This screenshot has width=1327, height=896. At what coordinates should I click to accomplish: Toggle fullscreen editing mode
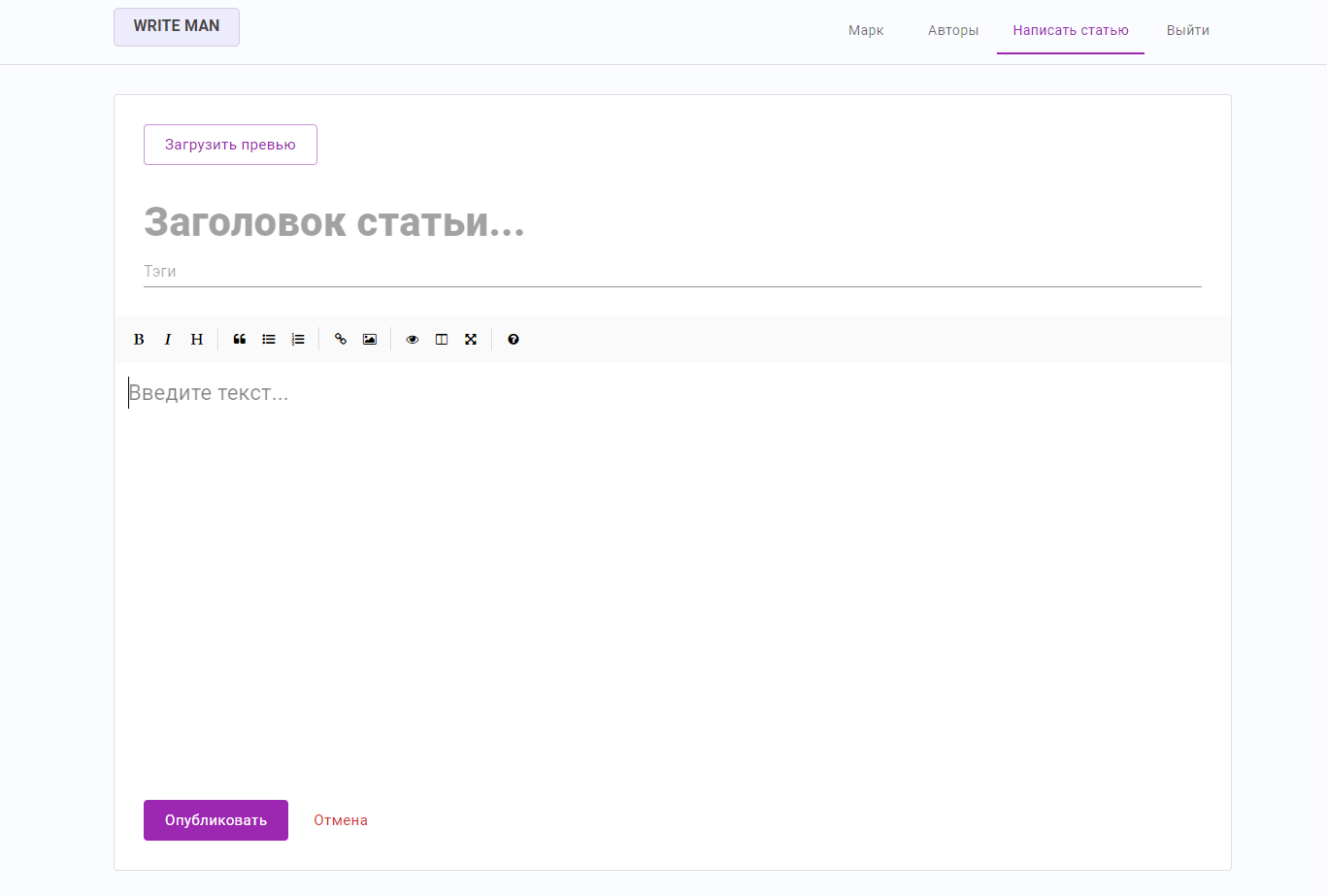pos(471,339)
